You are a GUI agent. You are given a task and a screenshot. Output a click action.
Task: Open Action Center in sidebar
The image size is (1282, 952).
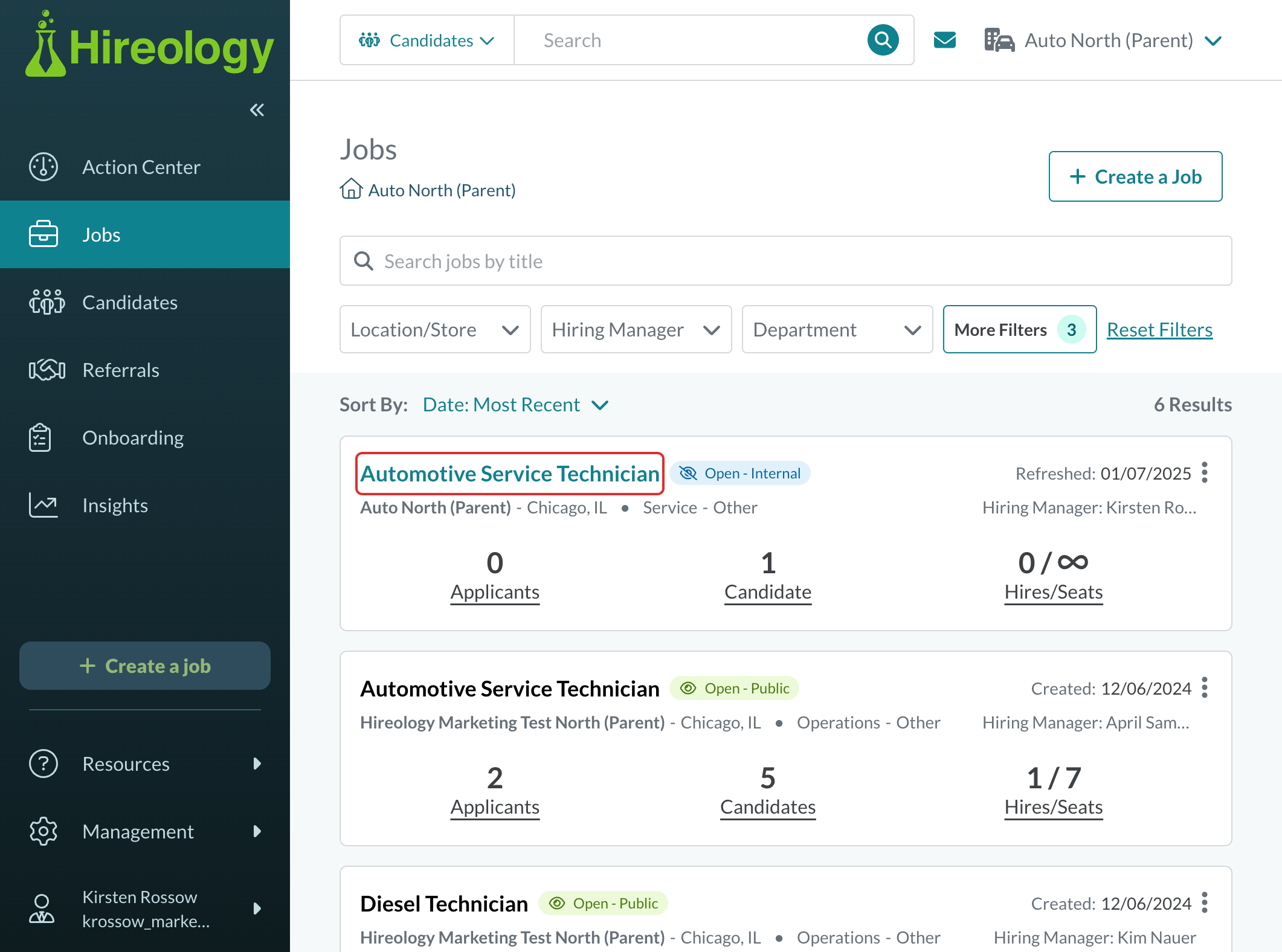coord(145,167)
